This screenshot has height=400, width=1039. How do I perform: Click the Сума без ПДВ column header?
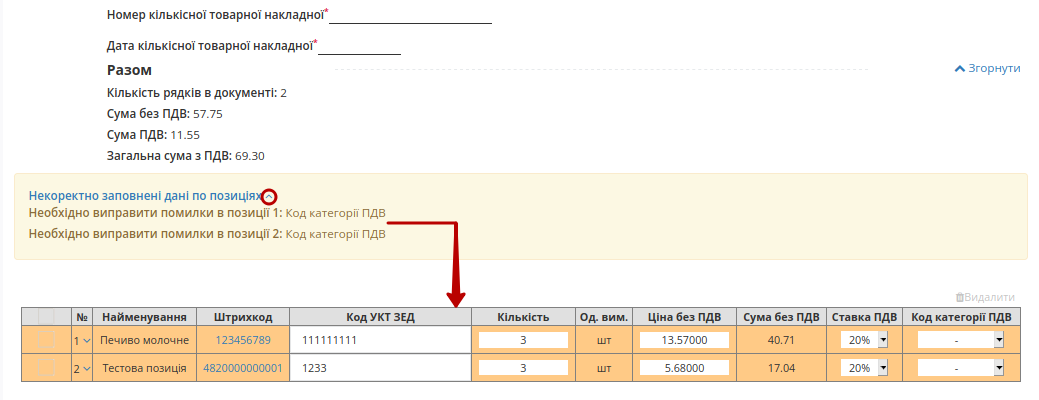781,317
